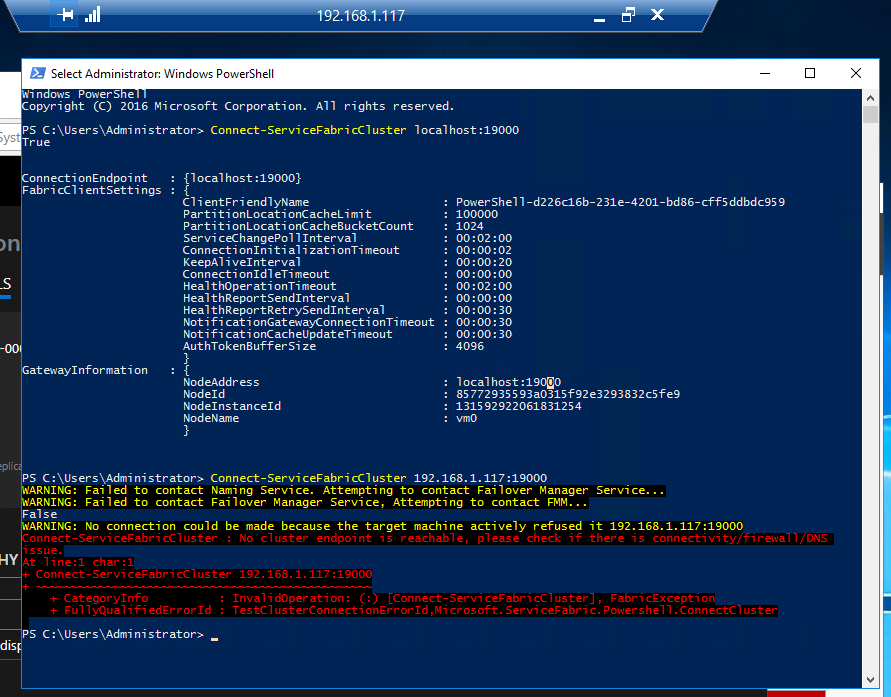Image resolution: width=891 pixels, height=697 pixels.
Task: Maximize the Windows PowerShell window
Action: click(810, 73)
